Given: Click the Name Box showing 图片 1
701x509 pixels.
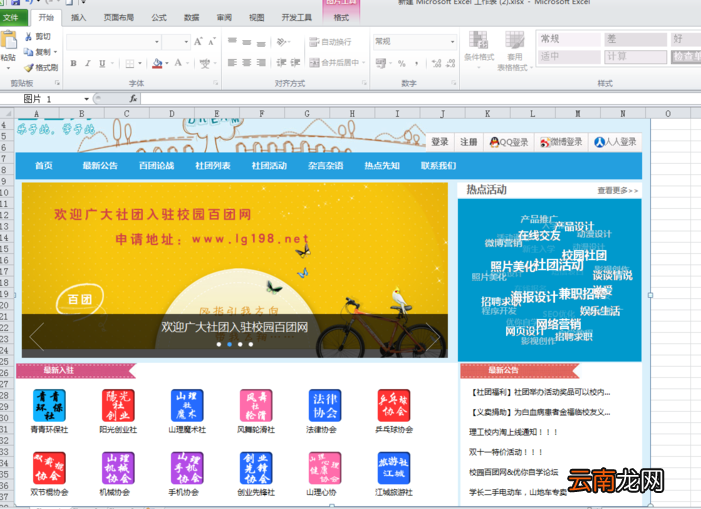Looking at the screenshot, I should point(42,99).
